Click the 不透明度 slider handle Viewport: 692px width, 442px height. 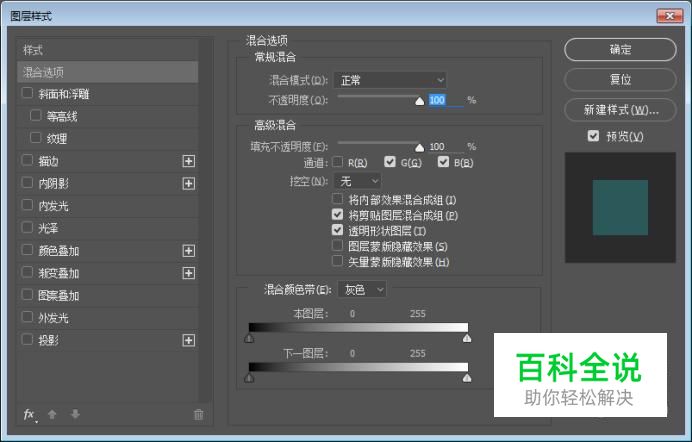point(420,101)
